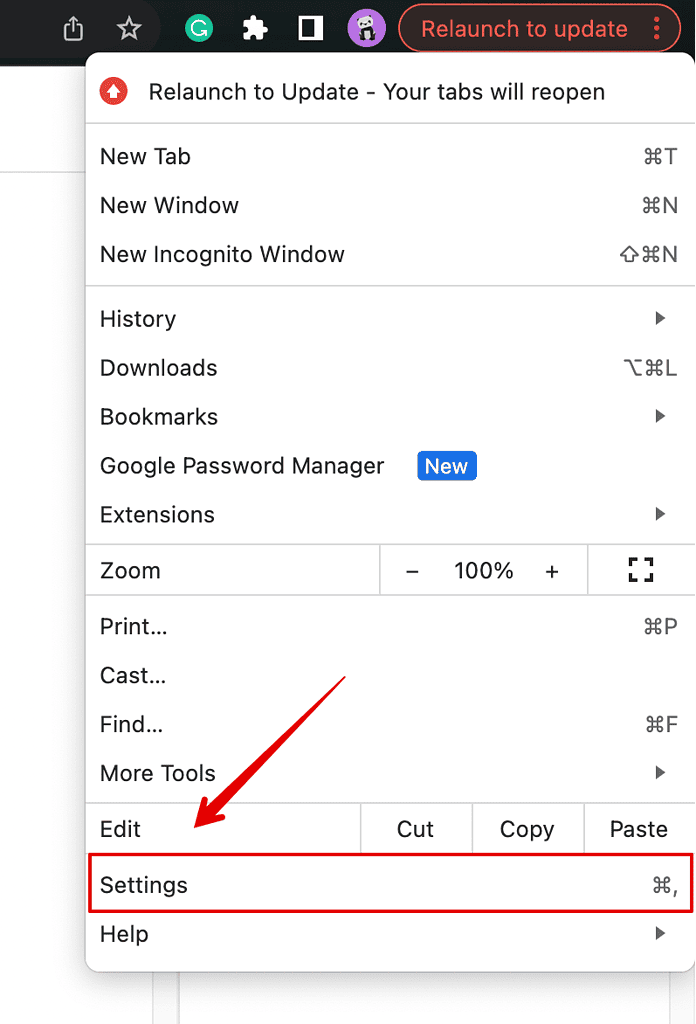The height and width of the screenshot is (1024, 696).
Task: Enter full screen via the fullscreen icon
Action: (x=641, y=570)
